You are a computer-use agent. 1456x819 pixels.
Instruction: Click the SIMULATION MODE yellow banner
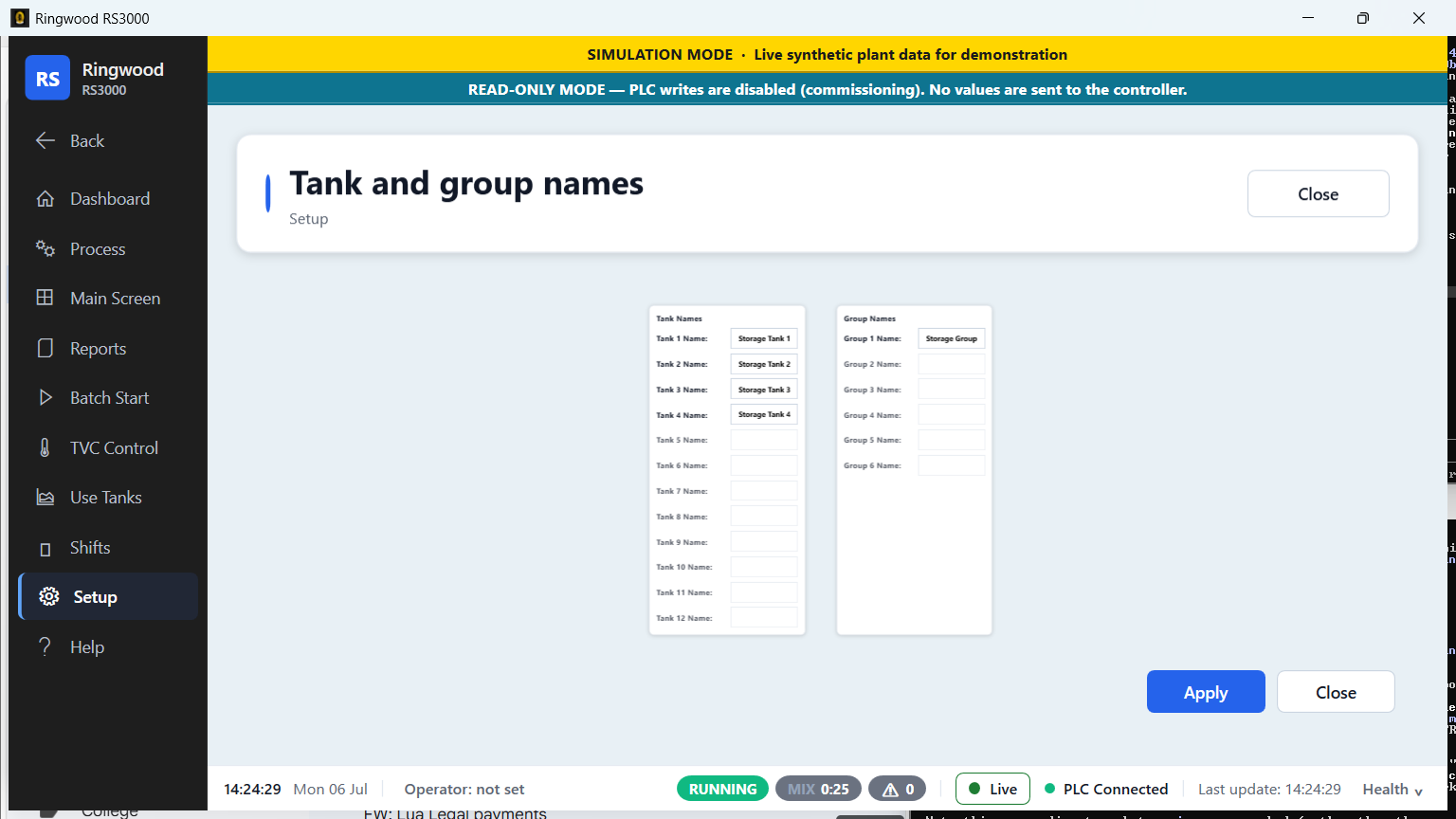pyautogui.click(x=828, y=54)
